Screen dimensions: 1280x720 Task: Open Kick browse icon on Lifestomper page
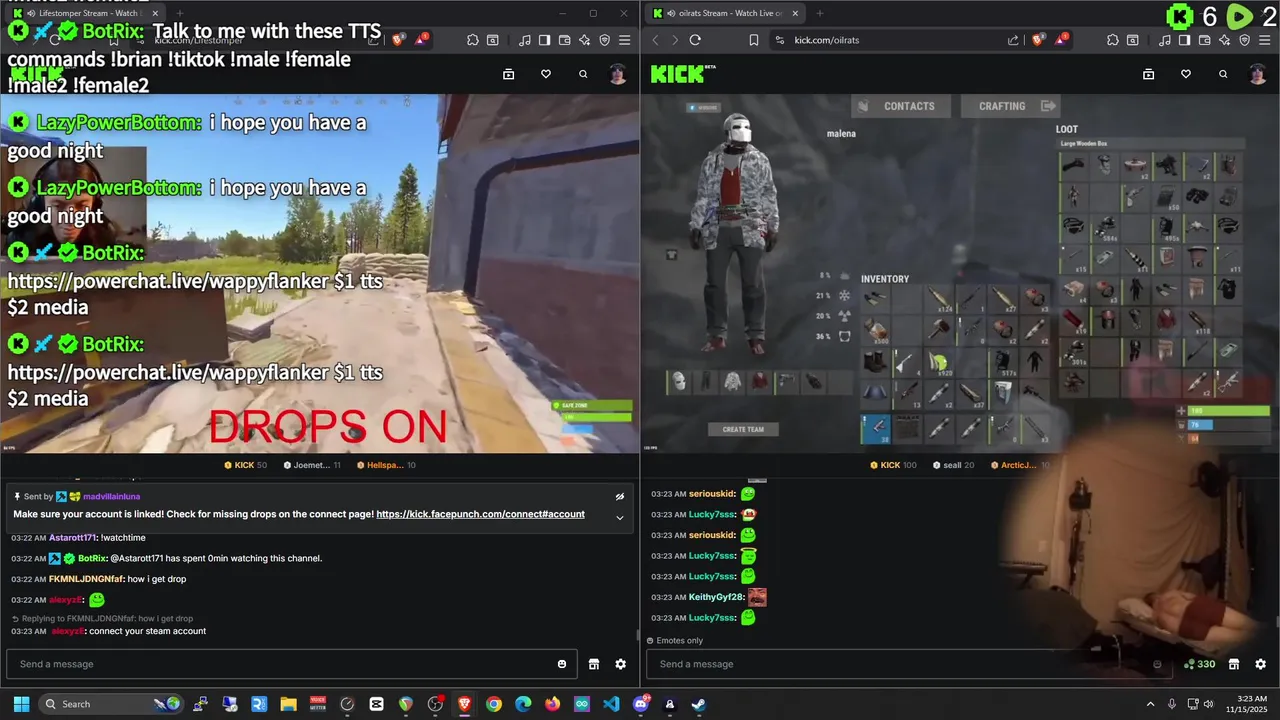pos(508,74)
